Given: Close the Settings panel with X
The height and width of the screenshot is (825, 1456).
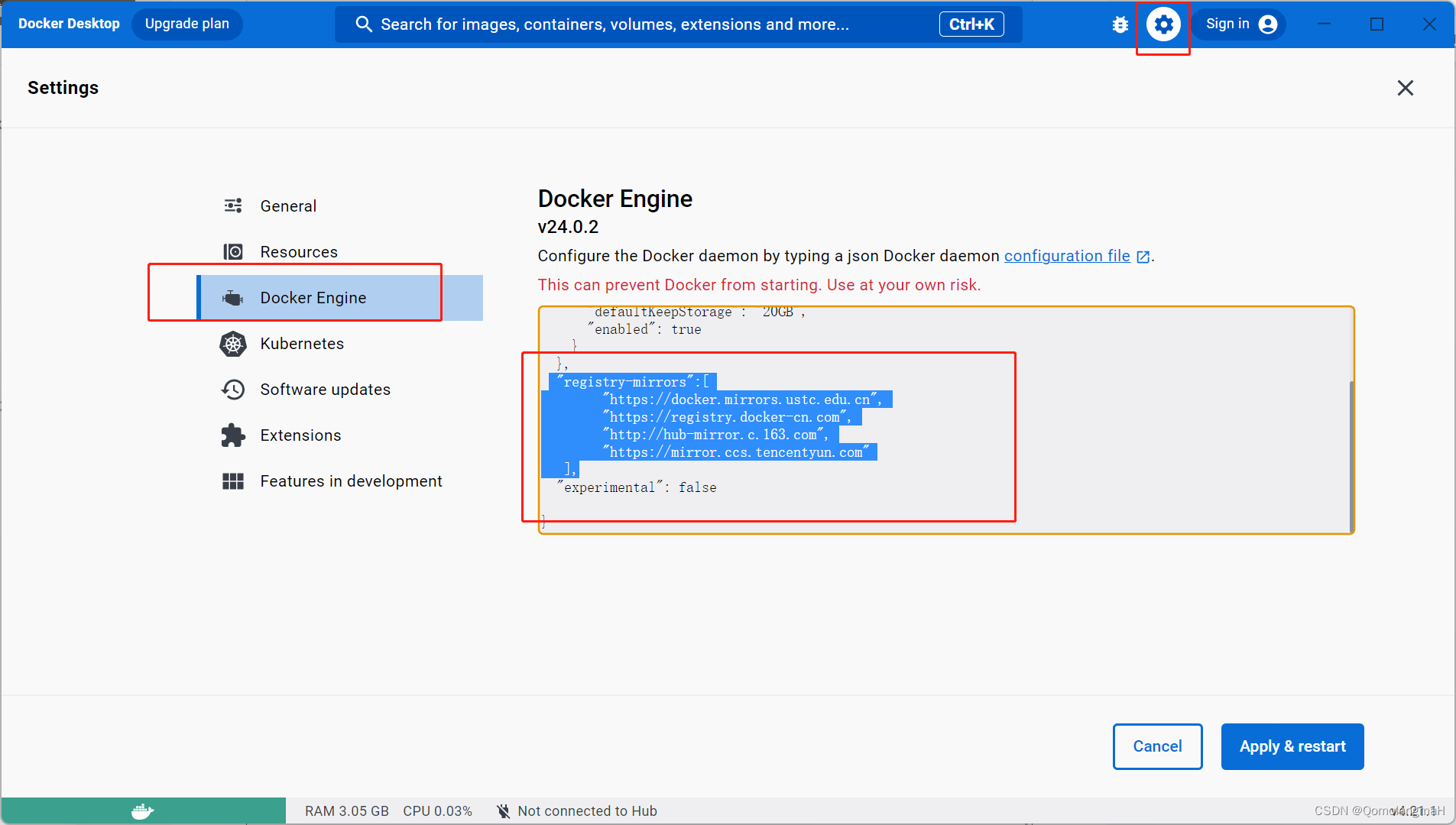Looking at the screenshot, I should click(1406, 88).
